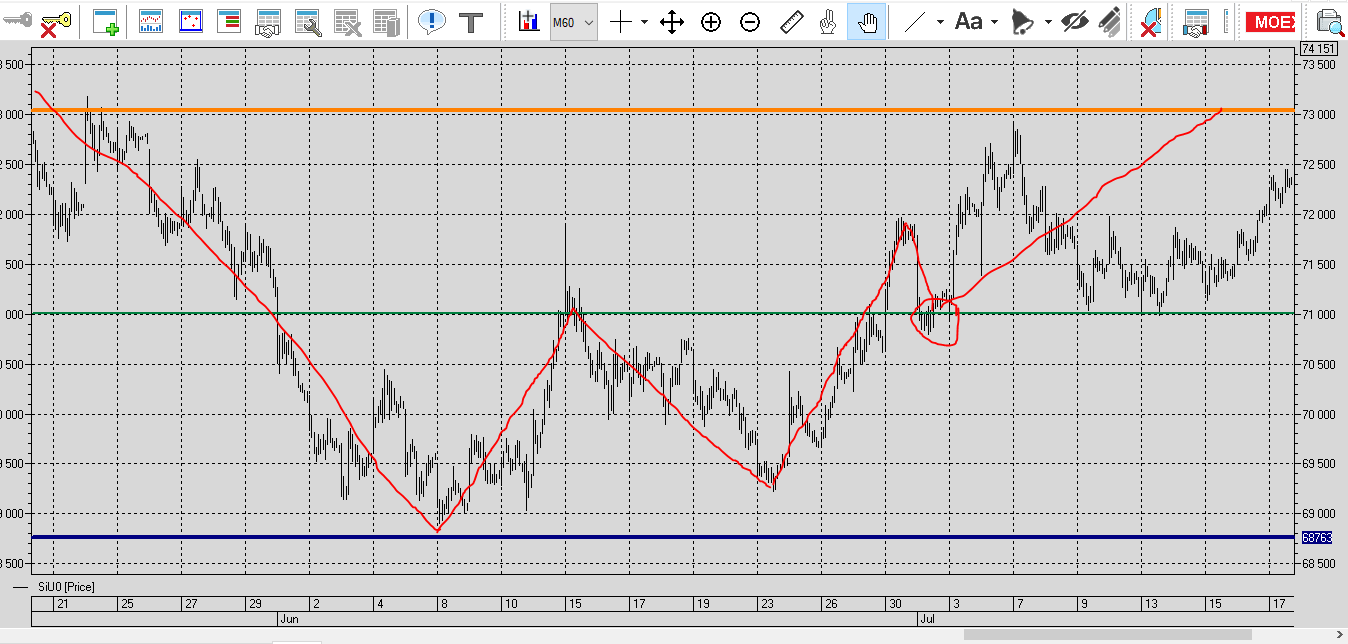Click the bar chart indicators icon
The width and height of the screenshot is (1348, 644).
(x=529, y=21)
